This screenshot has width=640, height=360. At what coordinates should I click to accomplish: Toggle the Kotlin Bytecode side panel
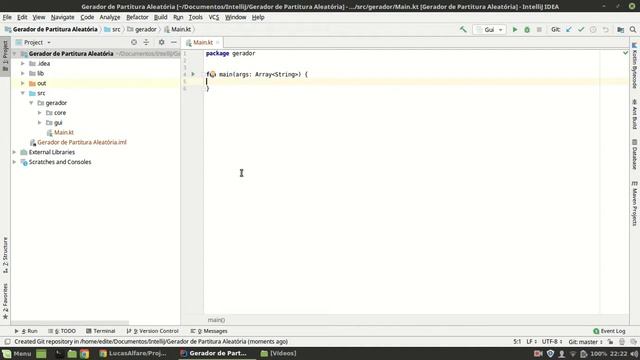point(635,65)
